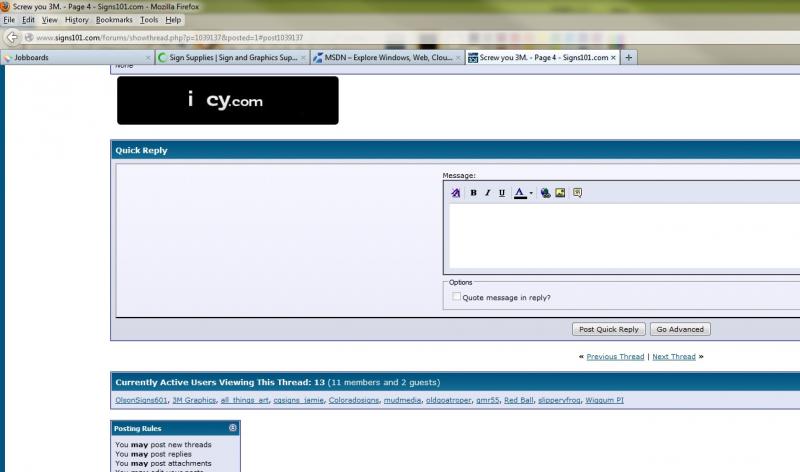Click the site identity icon in address bar
Image resolution: width=800 pixels, height=472 pixels.
(x=29, y=37)
